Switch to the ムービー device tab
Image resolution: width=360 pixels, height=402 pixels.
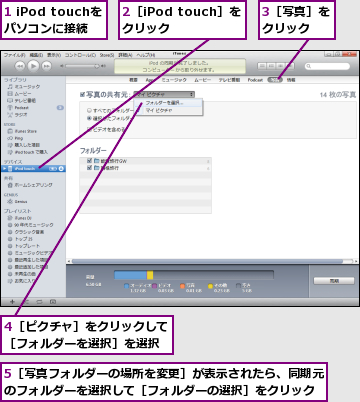(203, 80)
